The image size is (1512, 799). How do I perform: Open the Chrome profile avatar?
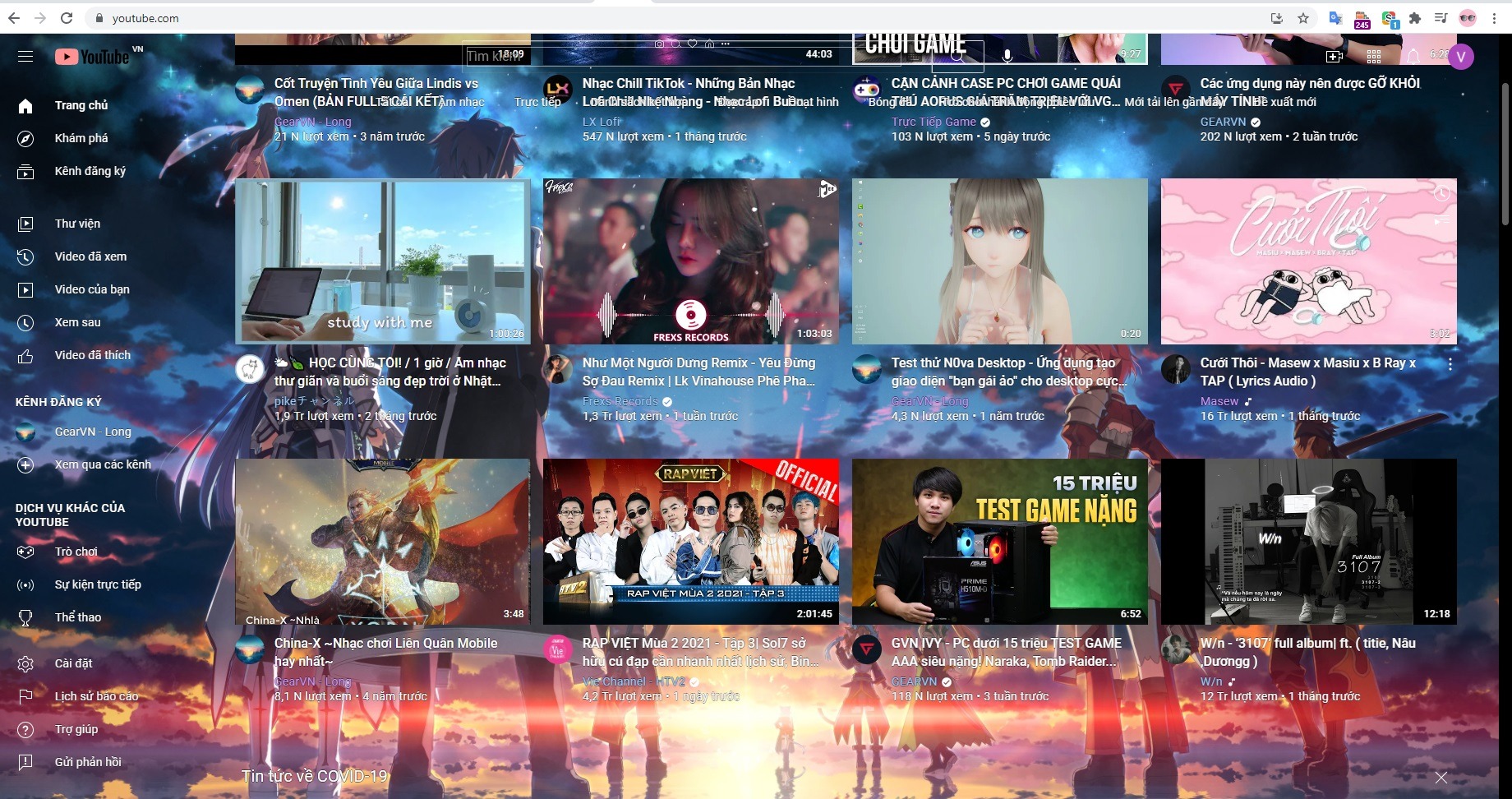(1468, 18)
